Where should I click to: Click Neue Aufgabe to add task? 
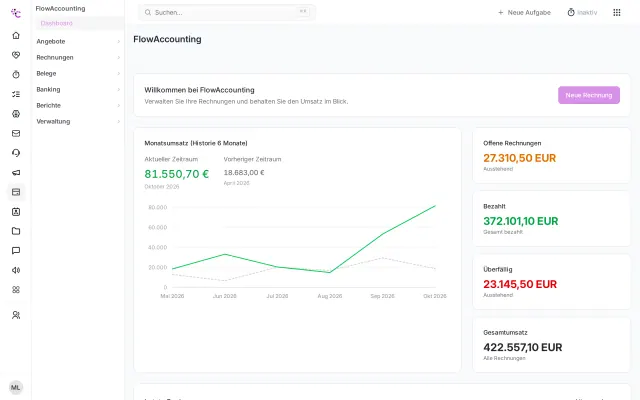click(x=524, y=13)
